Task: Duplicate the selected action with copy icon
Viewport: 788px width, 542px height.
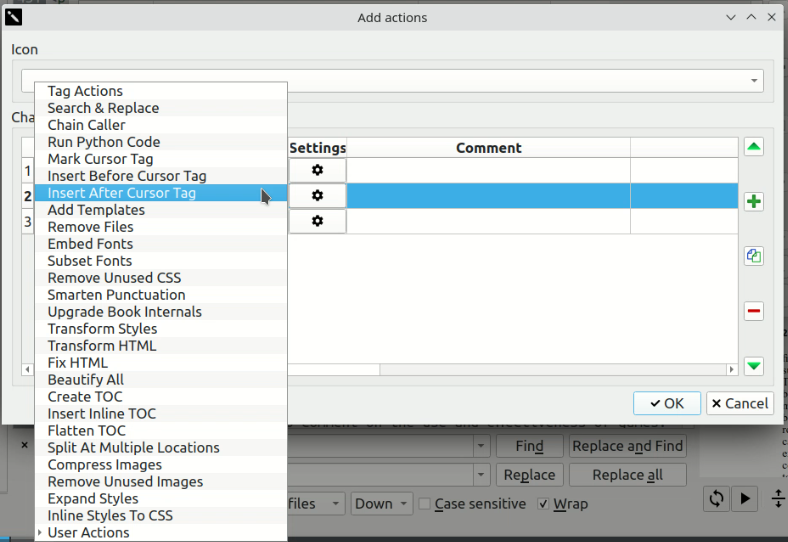Action: (x=754, y=256)
